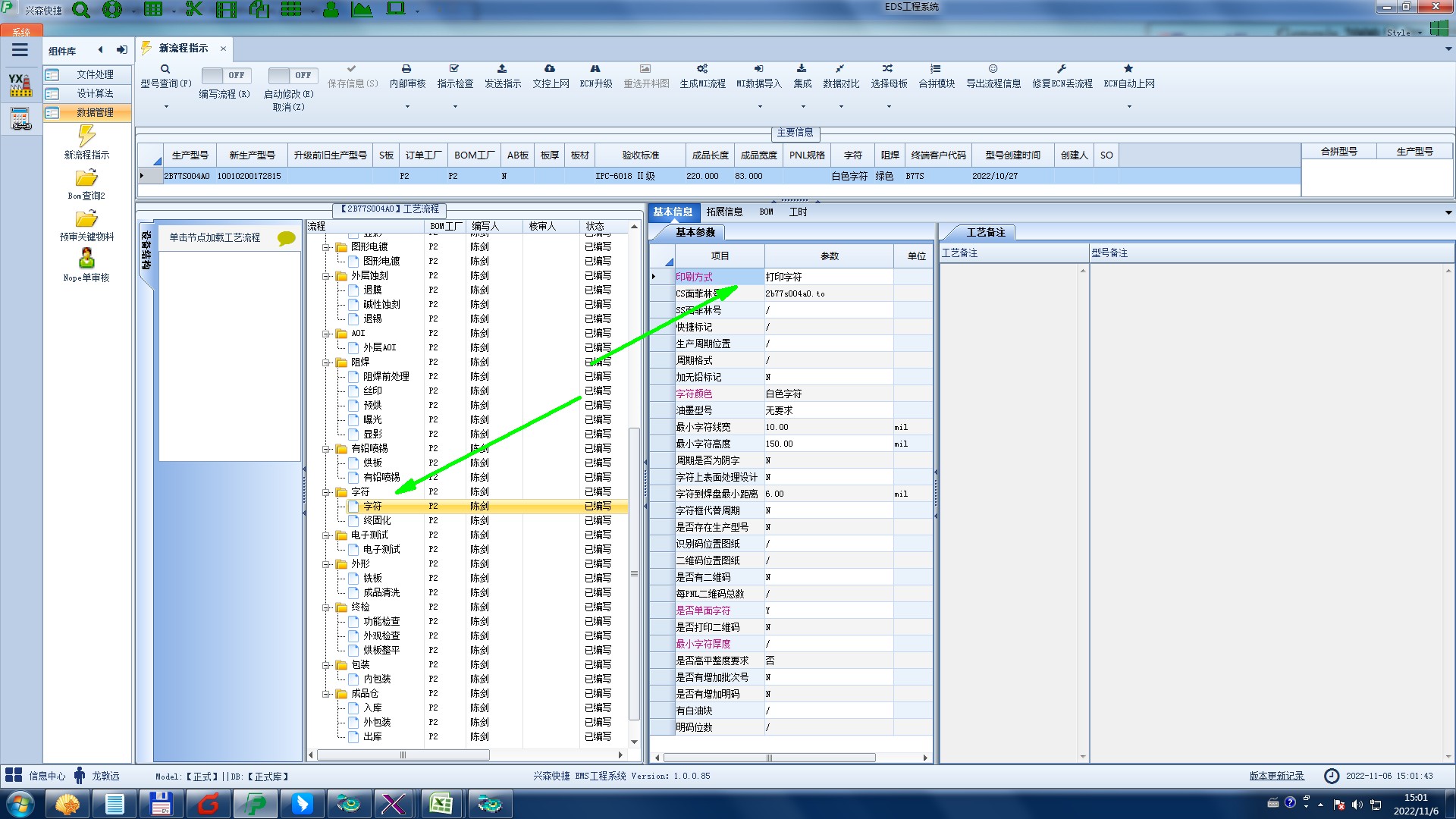Open the Nope单审核 person icon

86,259
